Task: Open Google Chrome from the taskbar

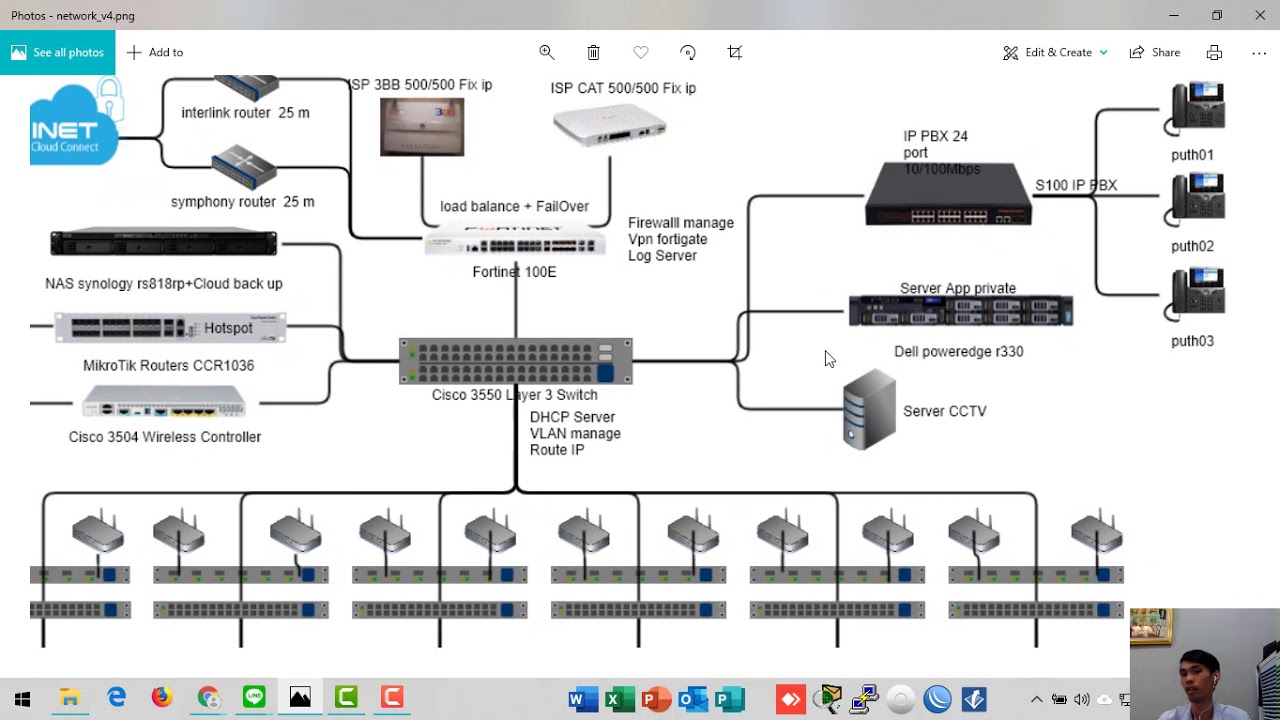Action: coord(208,698)
